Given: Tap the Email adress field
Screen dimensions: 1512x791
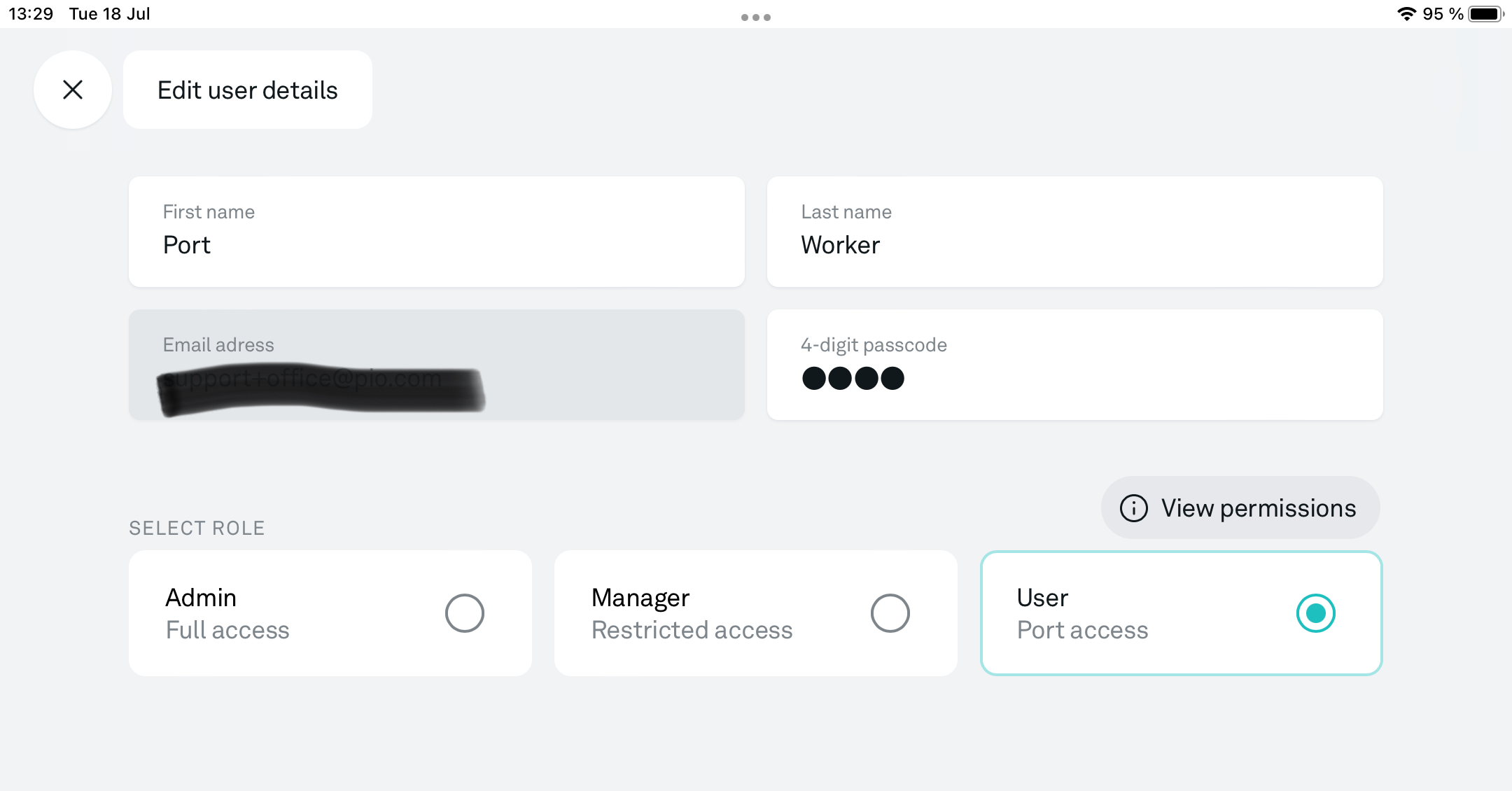Looking at the screenshot, I should pyautogui.click(x=437, y=365).
